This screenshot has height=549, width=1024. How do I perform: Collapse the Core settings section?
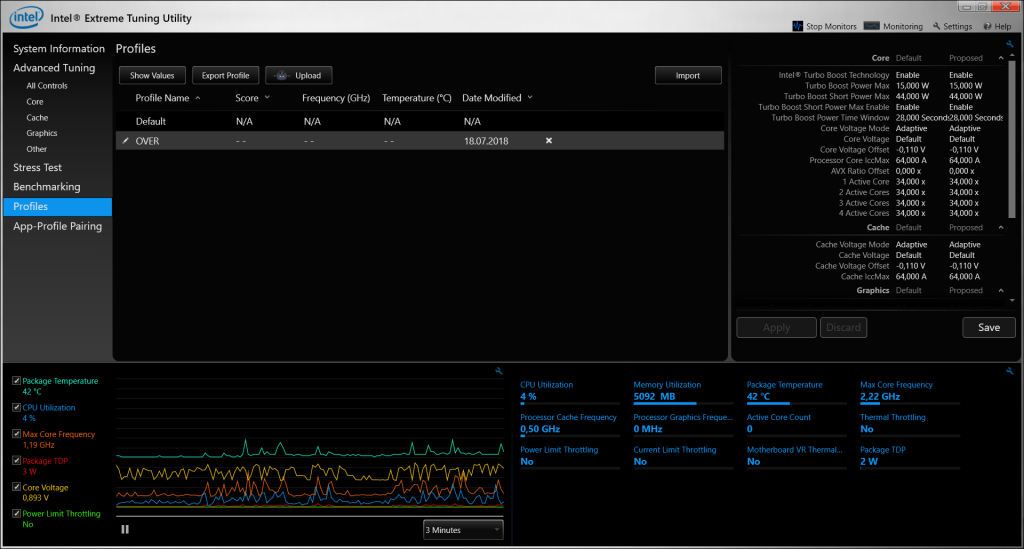click(x=1000, y=58)
